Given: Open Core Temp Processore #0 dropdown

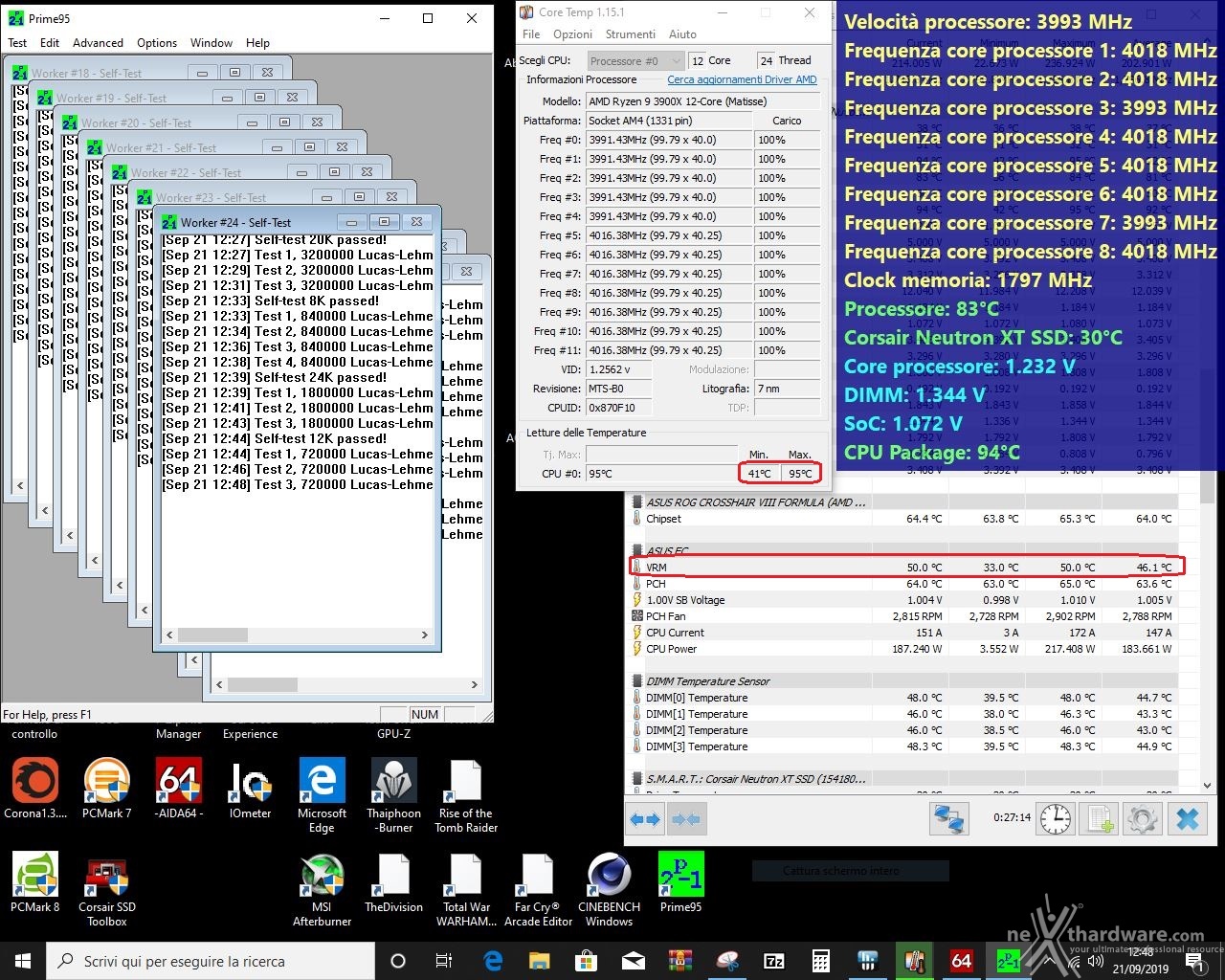Looking at the screenshot, I should tap(635, 60).
